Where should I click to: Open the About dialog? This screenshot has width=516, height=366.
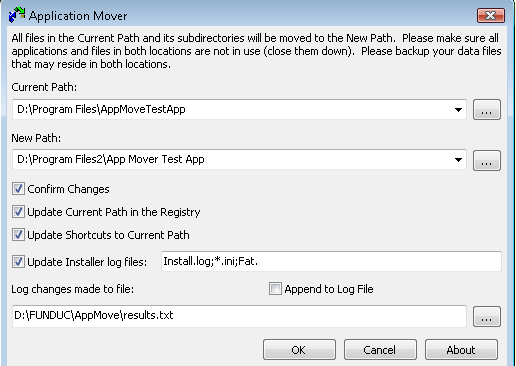pos(461,350)
